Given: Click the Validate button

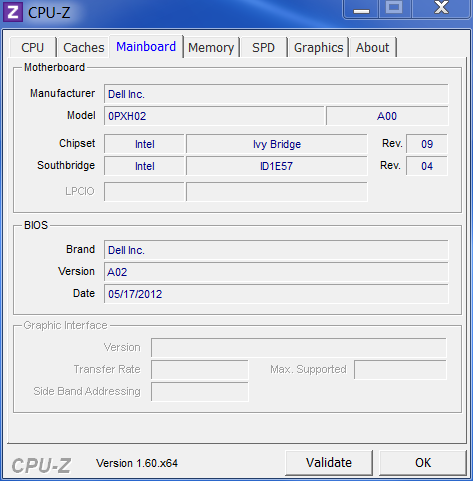Looking at the screenshot, I should (329, 463).
